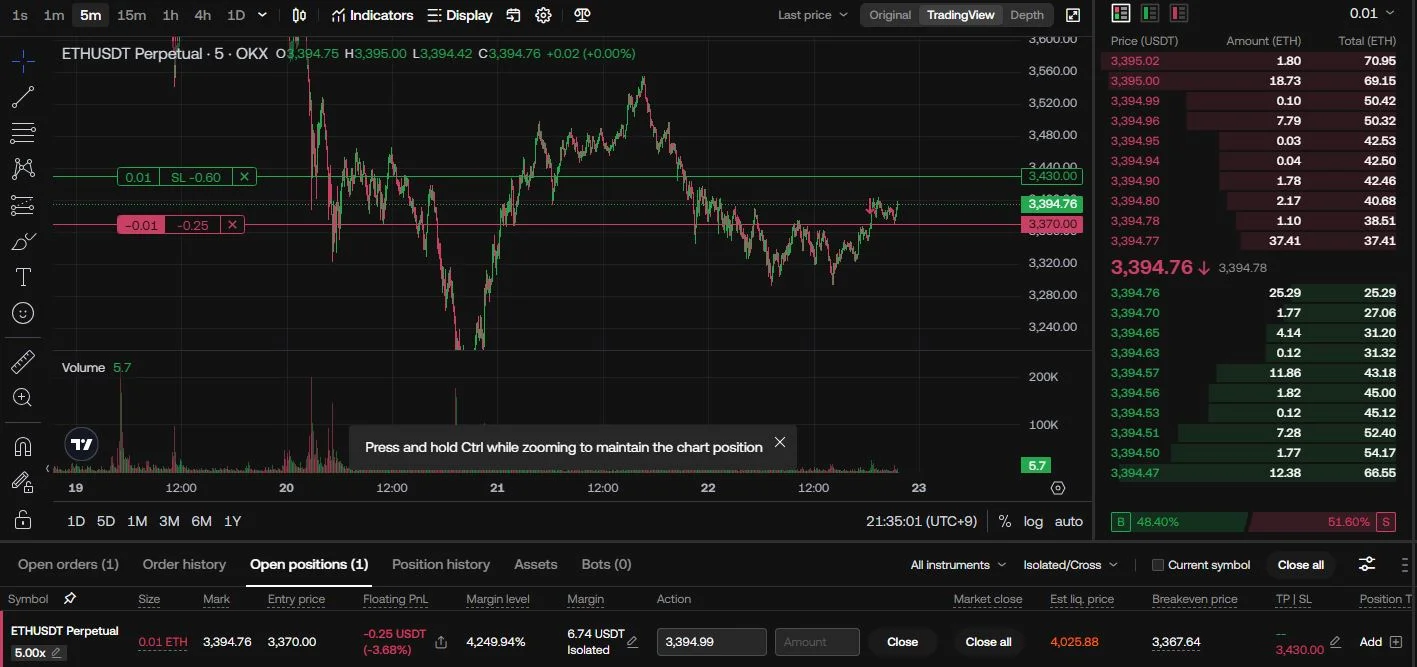Select the Open positions tab
Viewport: 1417px width, 667px height.
click(x=309, y=564)
